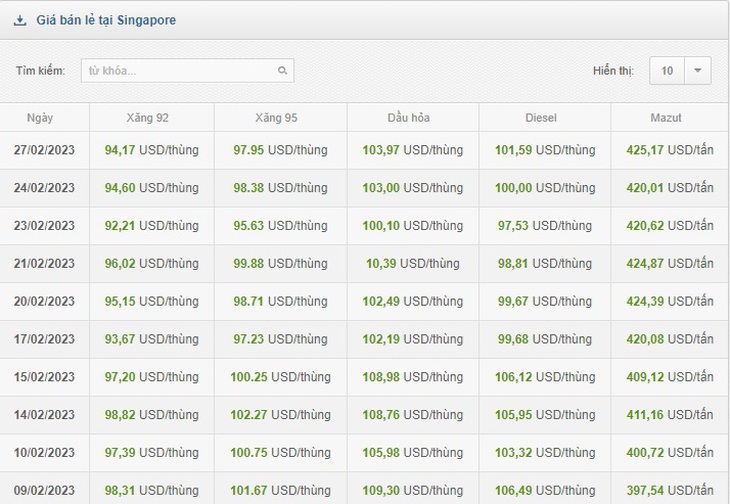Screen dimensions: 730x504
Task: Sort by the Dầu hỏa column header
Action: coord(408,118)
